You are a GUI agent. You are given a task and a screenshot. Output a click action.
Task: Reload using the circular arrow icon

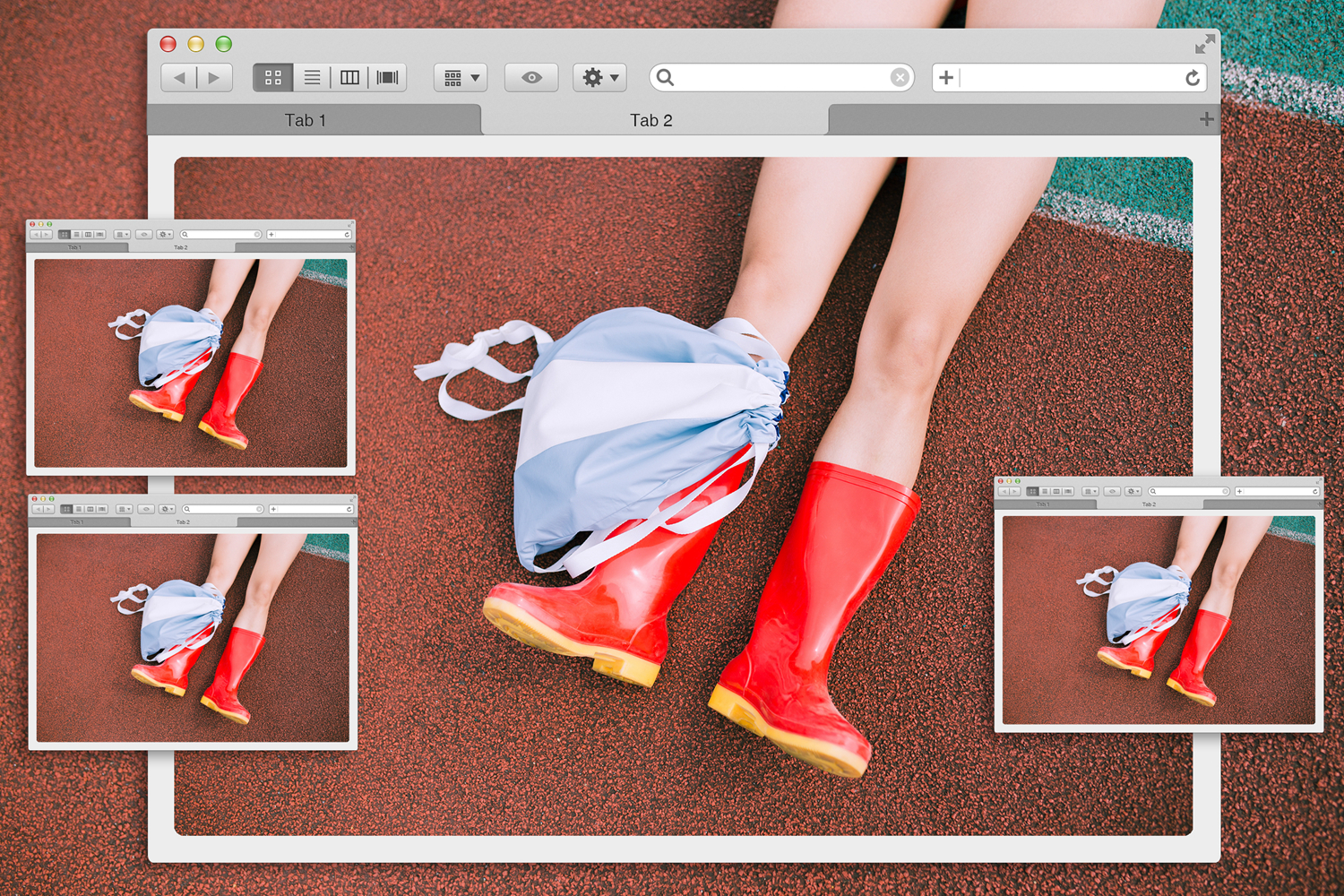tap(1193, 78)
